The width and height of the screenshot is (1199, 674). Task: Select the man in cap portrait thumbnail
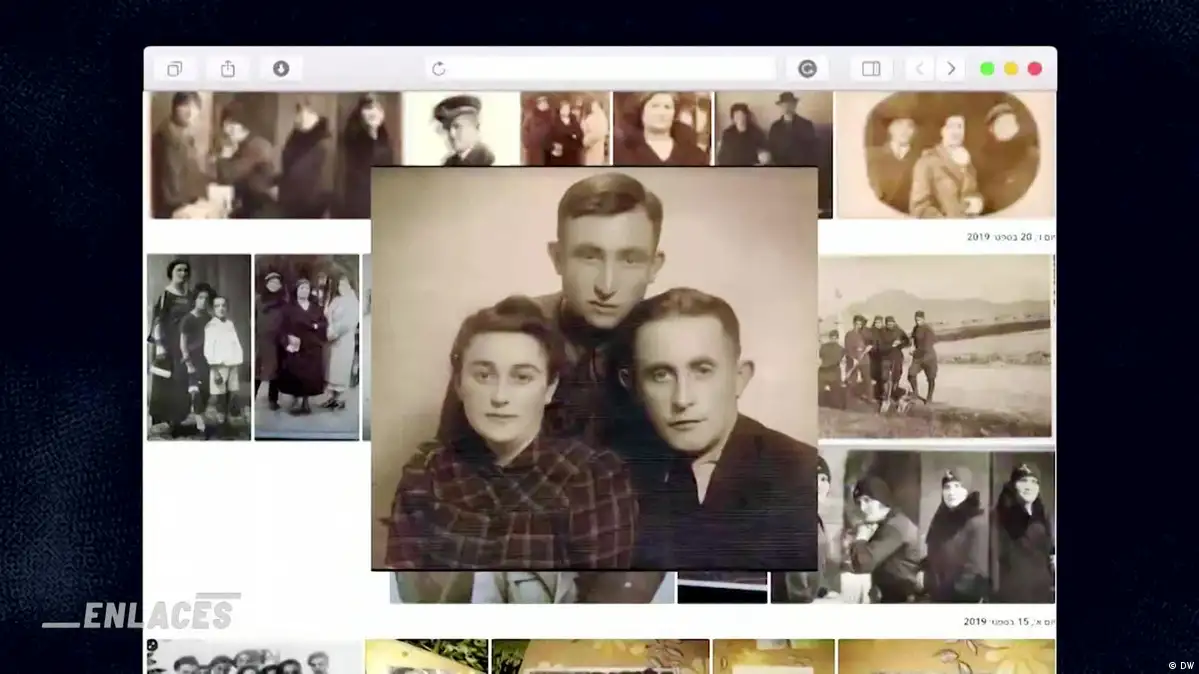click(x=461, y=129)
